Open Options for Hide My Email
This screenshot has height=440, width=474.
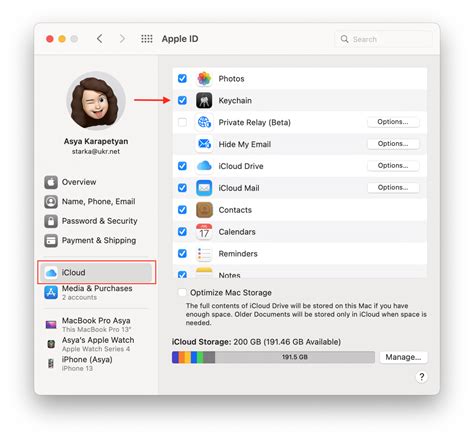[x=393, y=144]
